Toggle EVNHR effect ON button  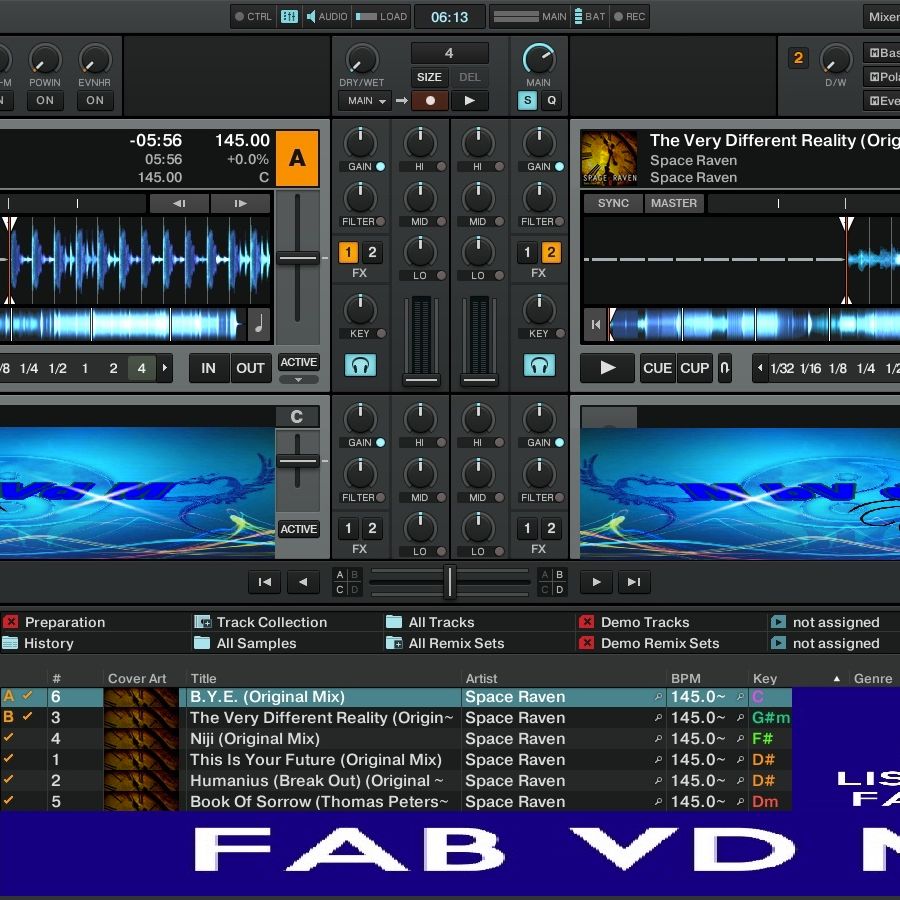point(95,100)
